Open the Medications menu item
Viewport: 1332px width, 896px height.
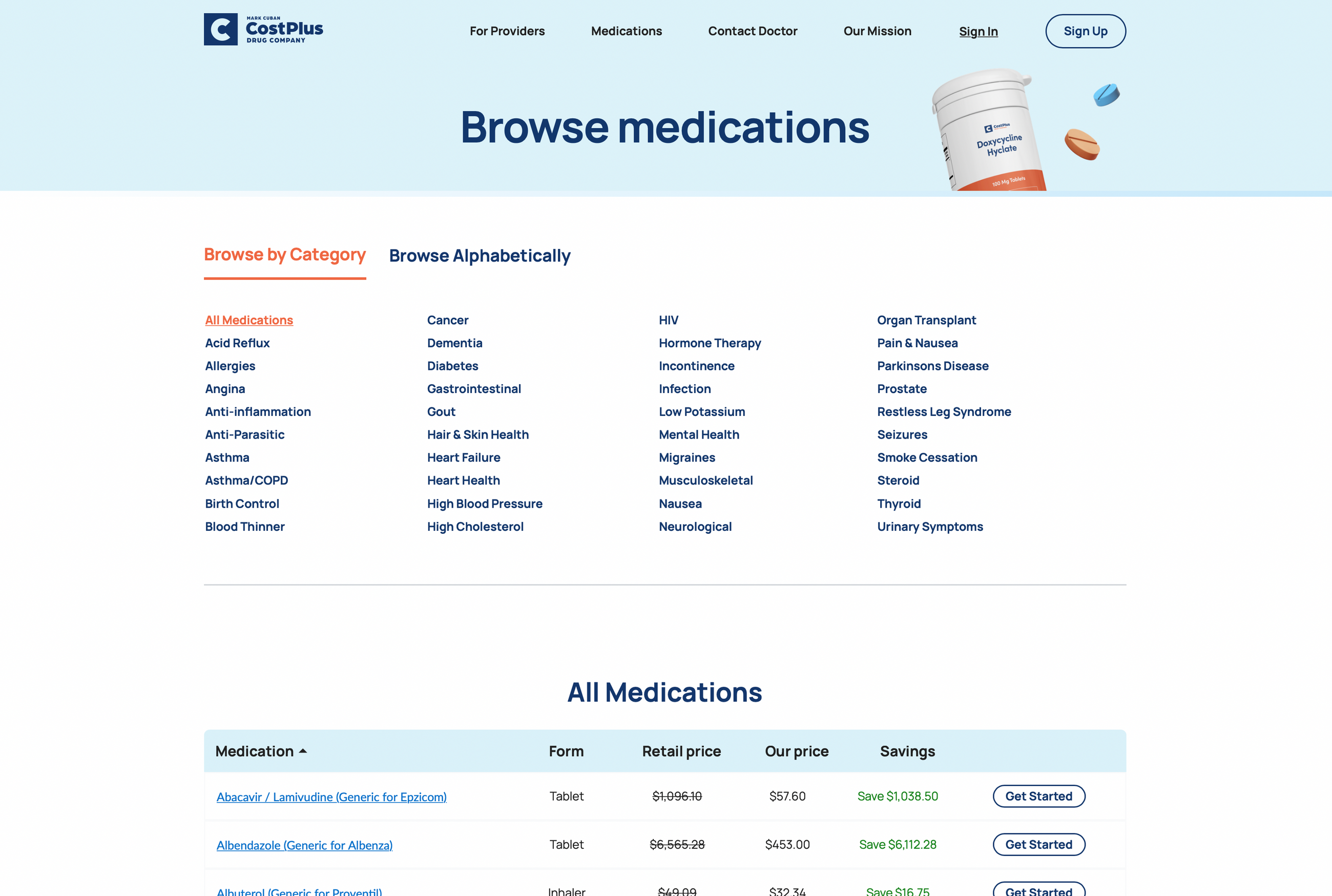pyautogui.click(x=626, y=31)
